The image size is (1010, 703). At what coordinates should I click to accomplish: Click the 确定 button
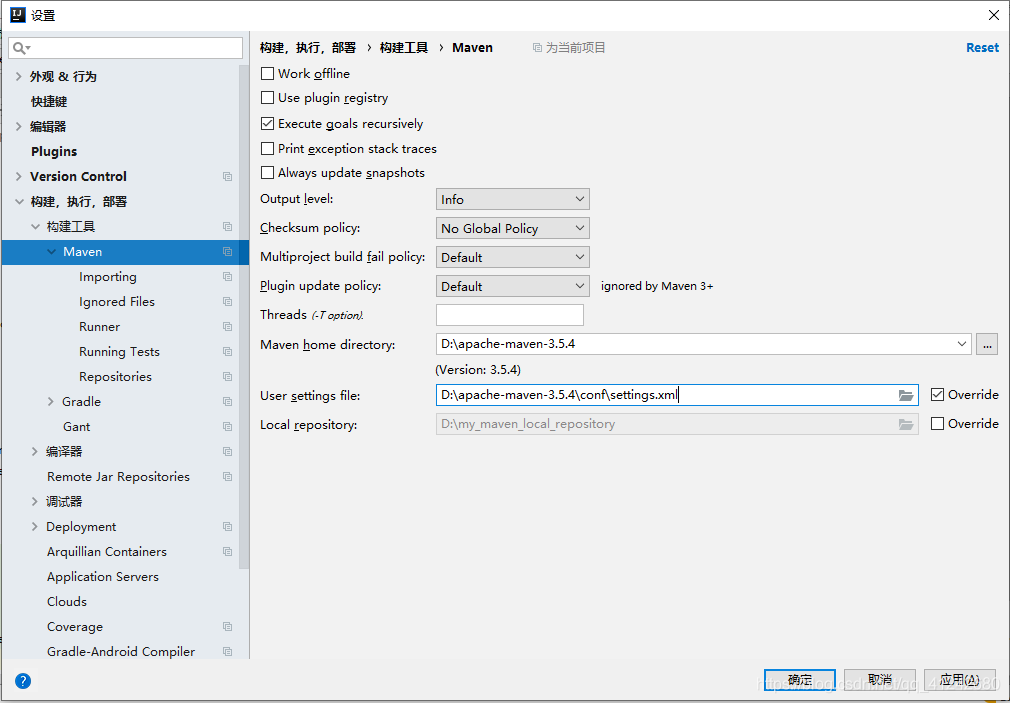(799, 680)
